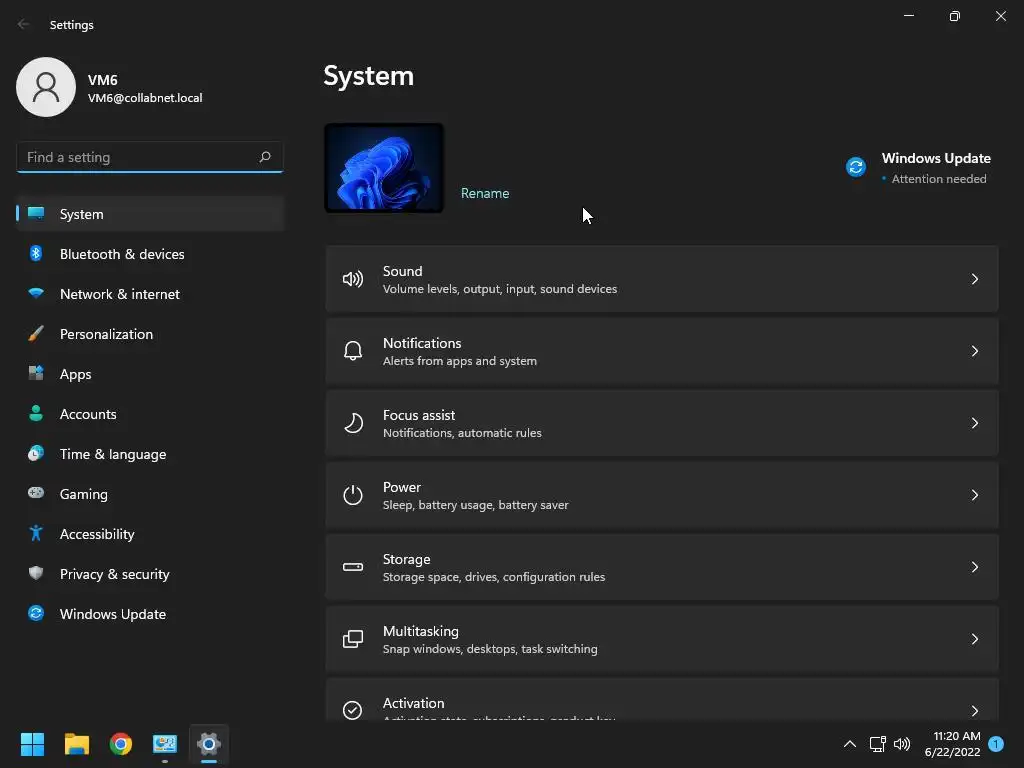Click the Gaming label in sidebar

click(x=84, y=494)
